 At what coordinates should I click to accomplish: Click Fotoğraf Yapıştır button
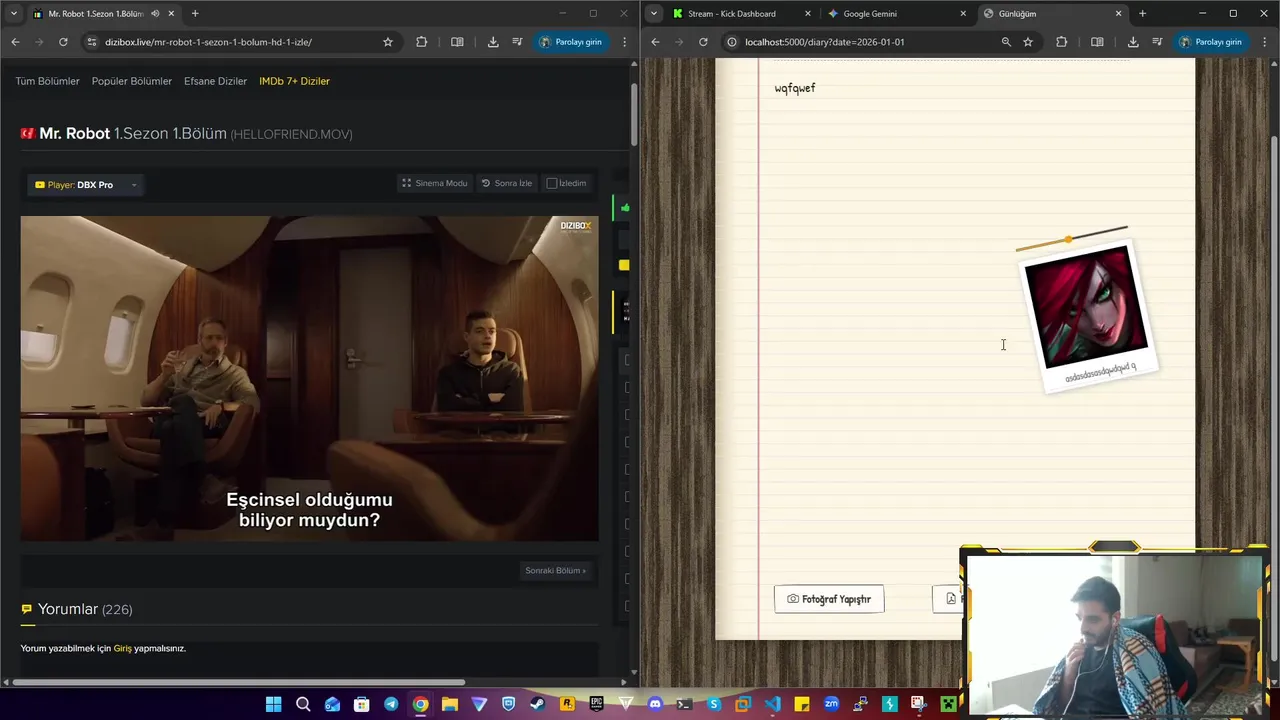coord(829,599)
